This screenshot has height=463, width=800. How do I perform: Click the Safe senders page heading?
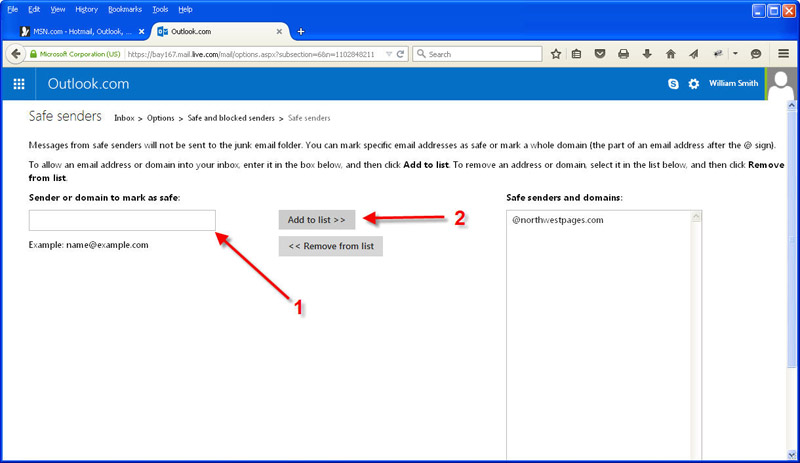click(x=65, y=116)
